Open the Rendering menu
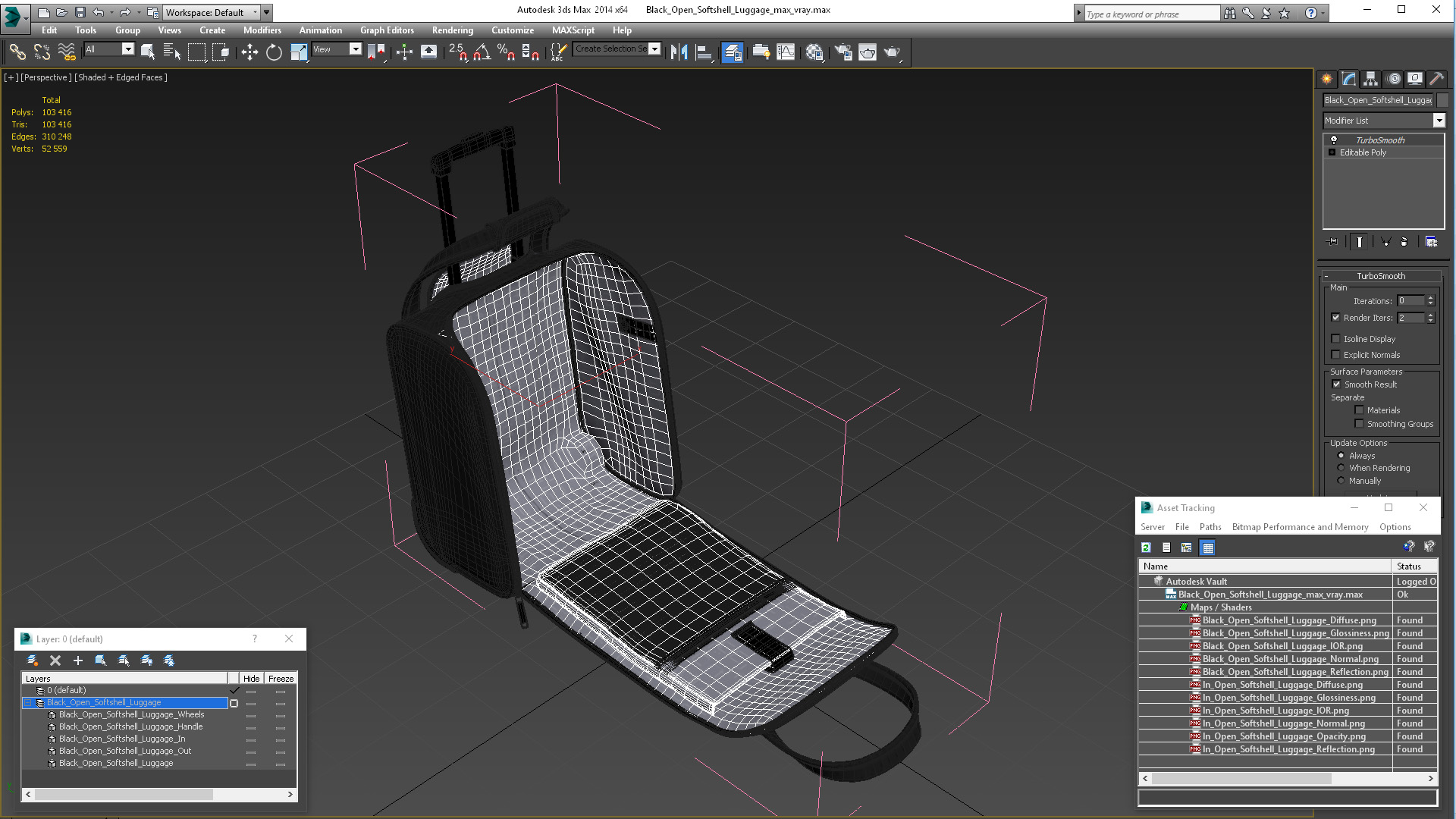1456x819 pixels. 453,30
